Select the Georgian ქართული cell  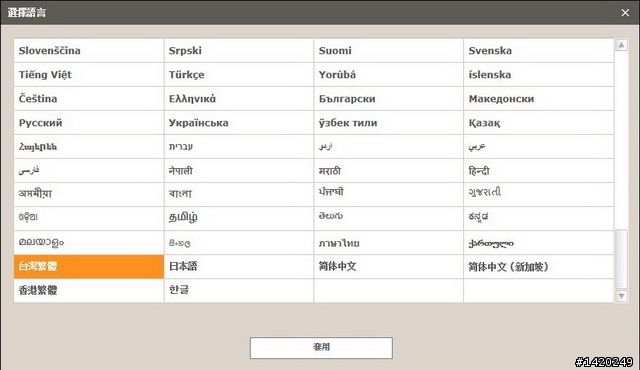[539, 243]
